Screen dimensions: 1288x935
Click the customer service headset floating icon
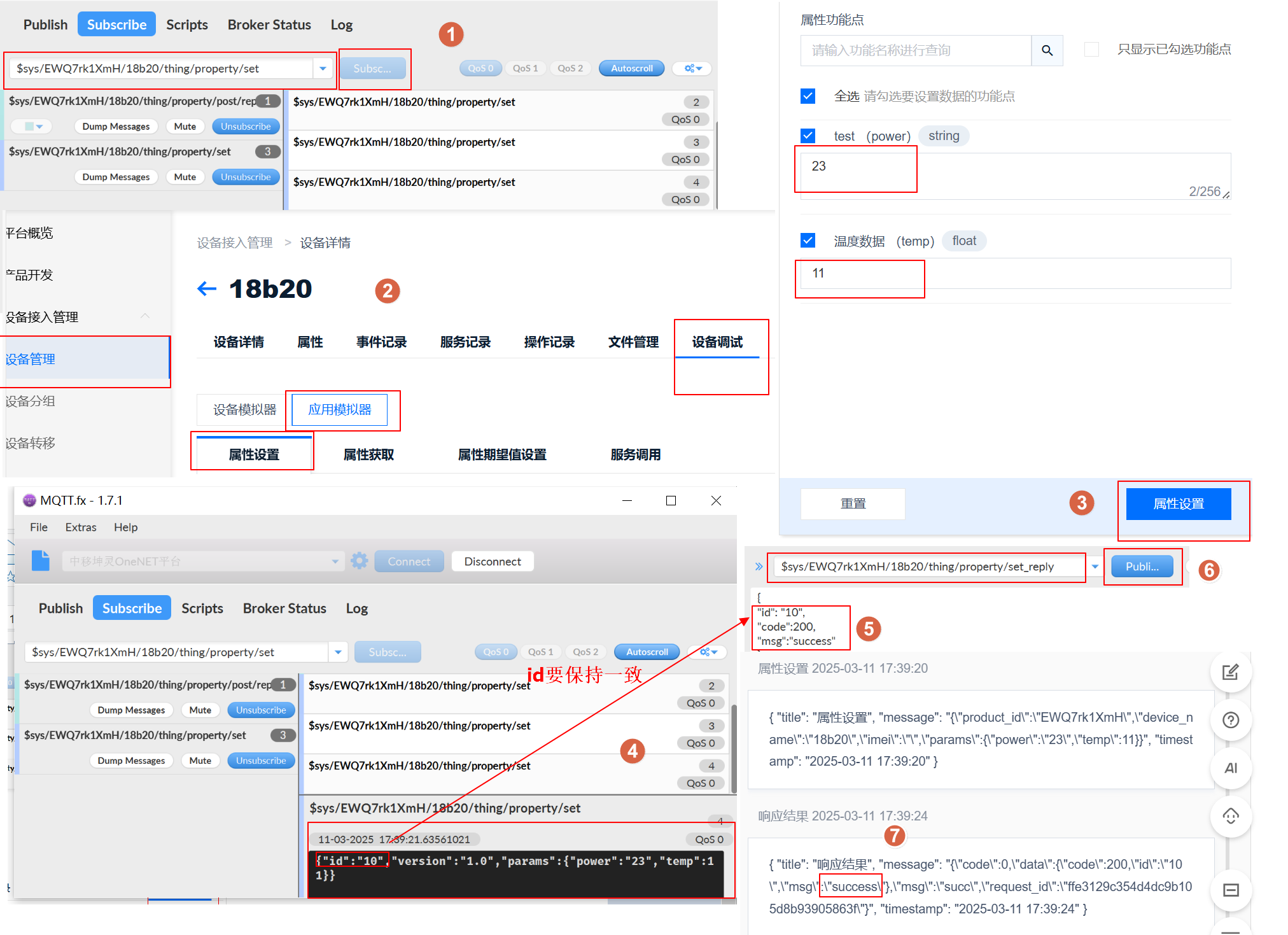point(1230,817)
